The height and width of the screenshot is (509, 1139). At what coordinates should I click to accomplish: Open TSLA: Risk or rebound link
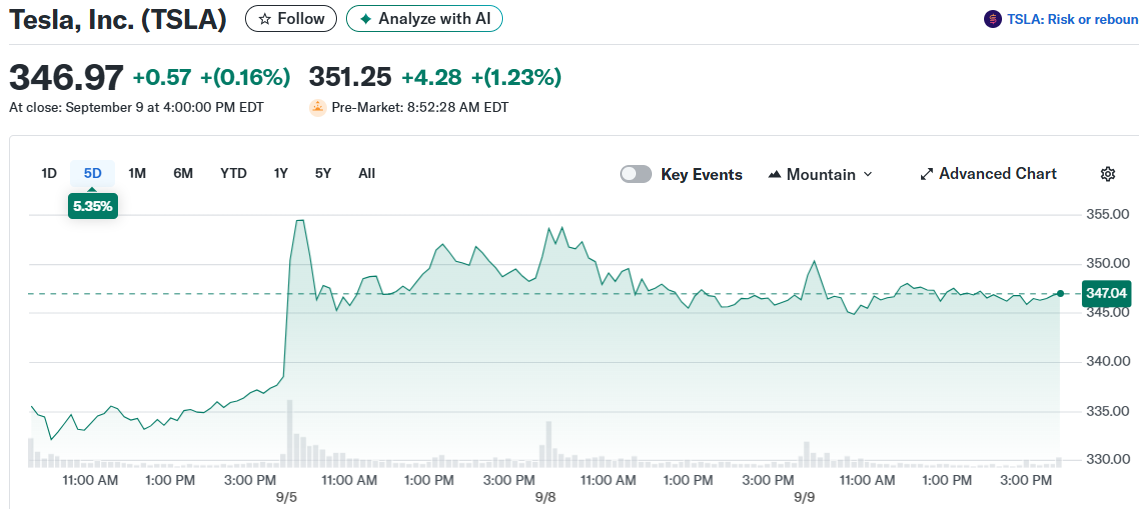tap(1071, 20)
